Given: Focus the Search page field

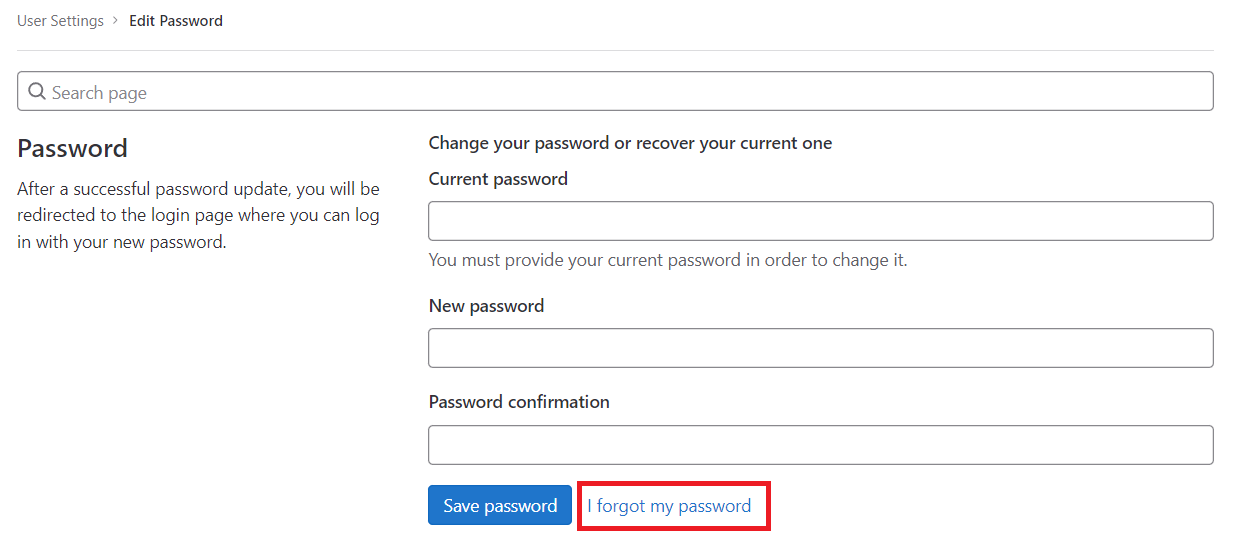Looking at the screenshot, I should [615, 91].
